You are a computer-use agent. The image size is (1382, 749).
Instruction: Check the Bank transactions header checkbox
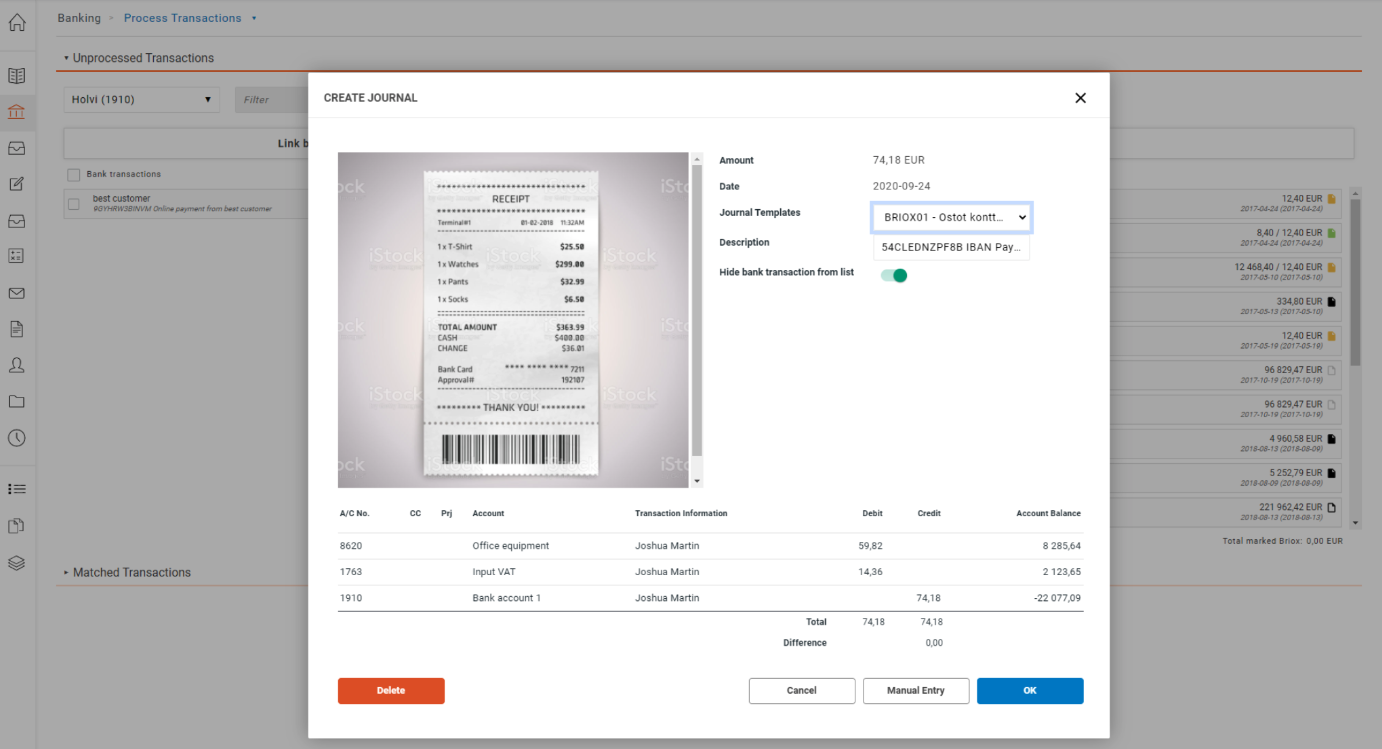73,175
